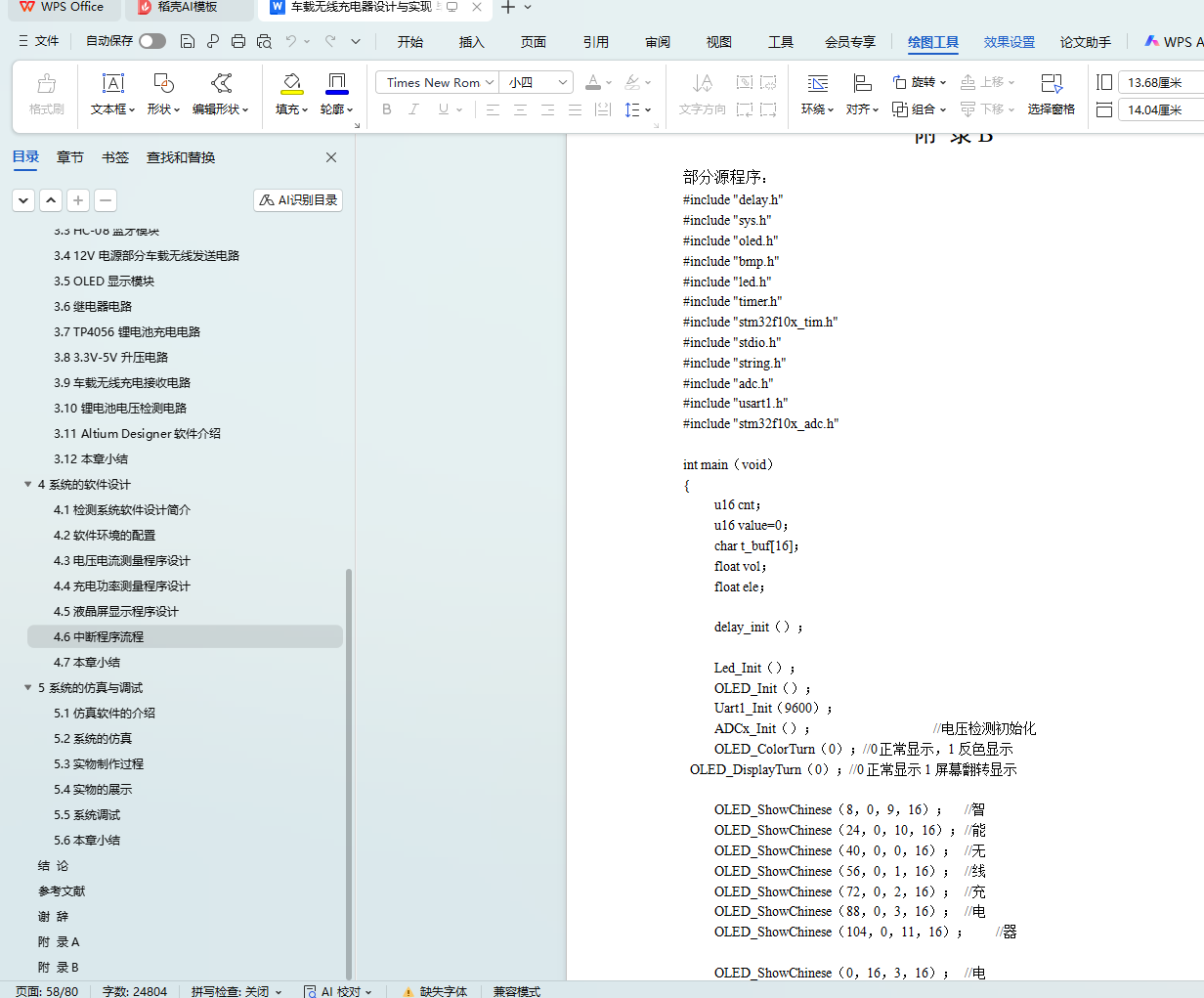Open the spell check (拼写检查) dropdown
The image size is (1204, 998).
click(x=236, y=991)
